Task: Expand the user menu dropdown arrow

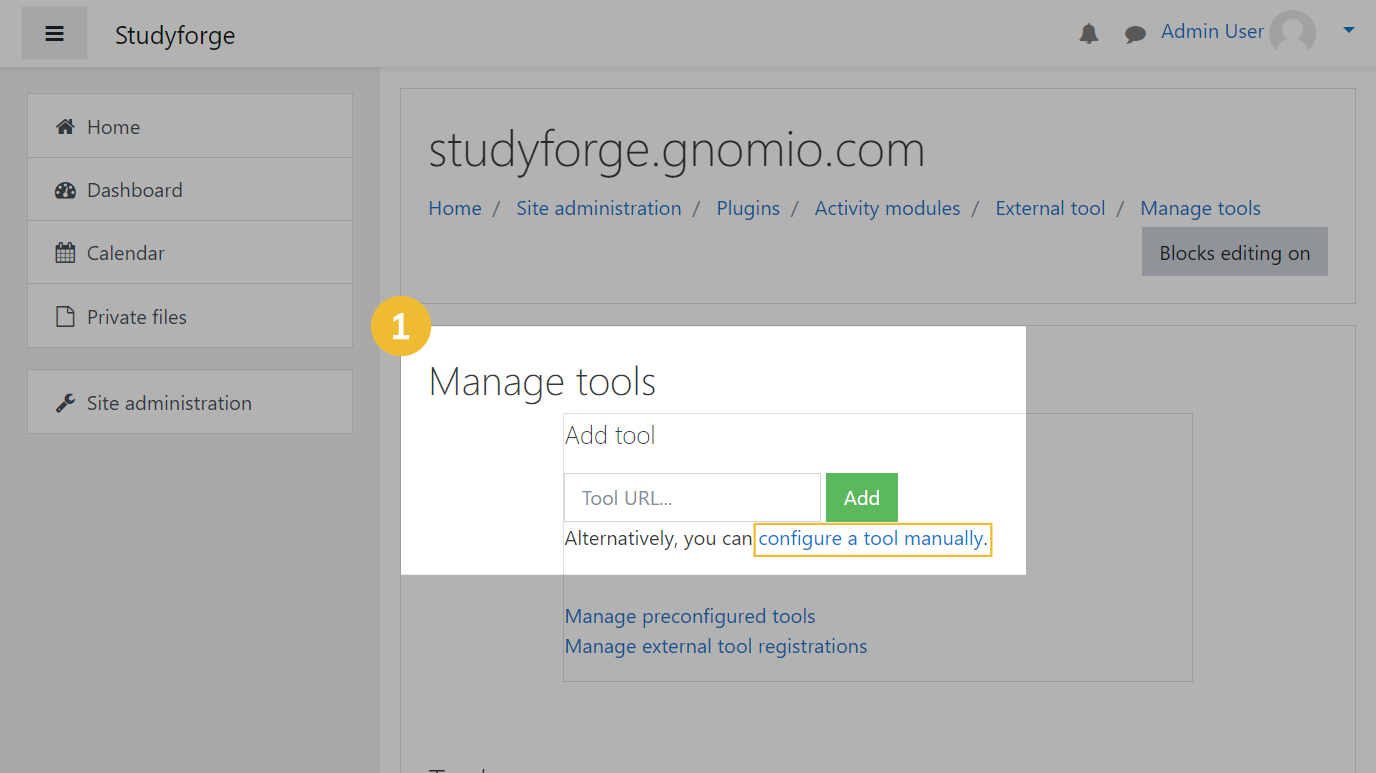Action: [x=1348, y=31]
